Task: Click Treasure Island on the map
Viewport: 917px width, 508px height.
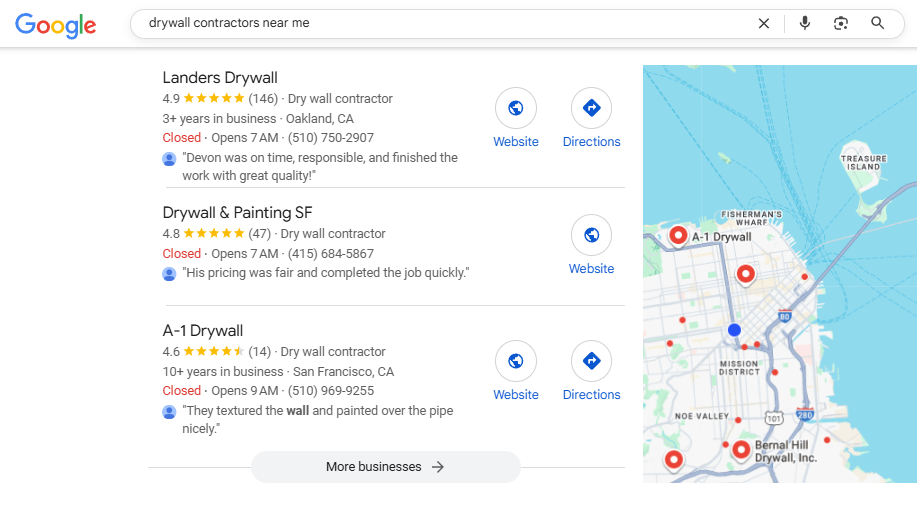Action: pyautogui.click(x=864, y=163)
